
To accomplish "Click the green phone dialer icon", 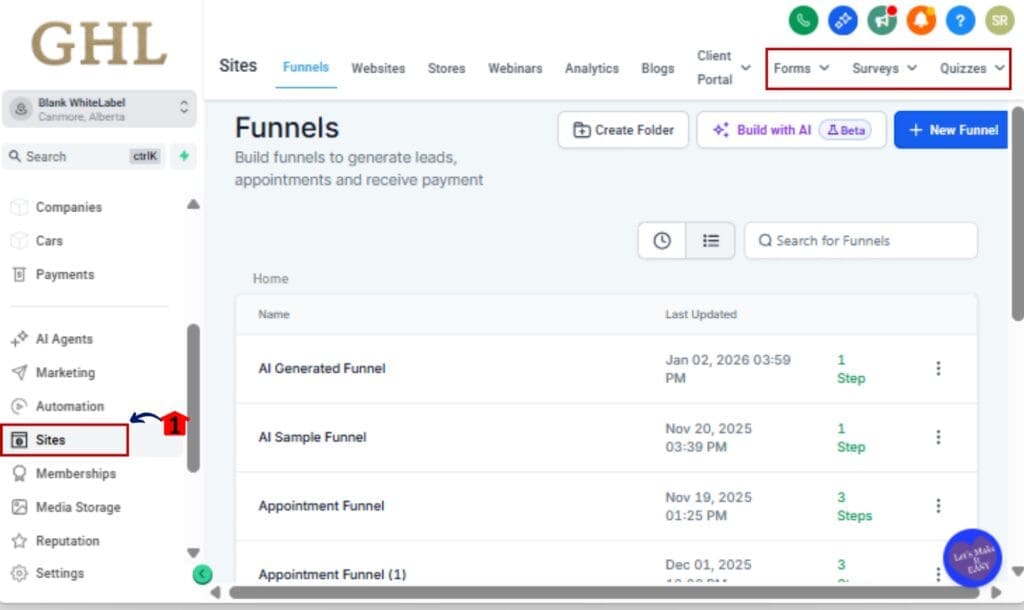I will (x=803, y=20).
